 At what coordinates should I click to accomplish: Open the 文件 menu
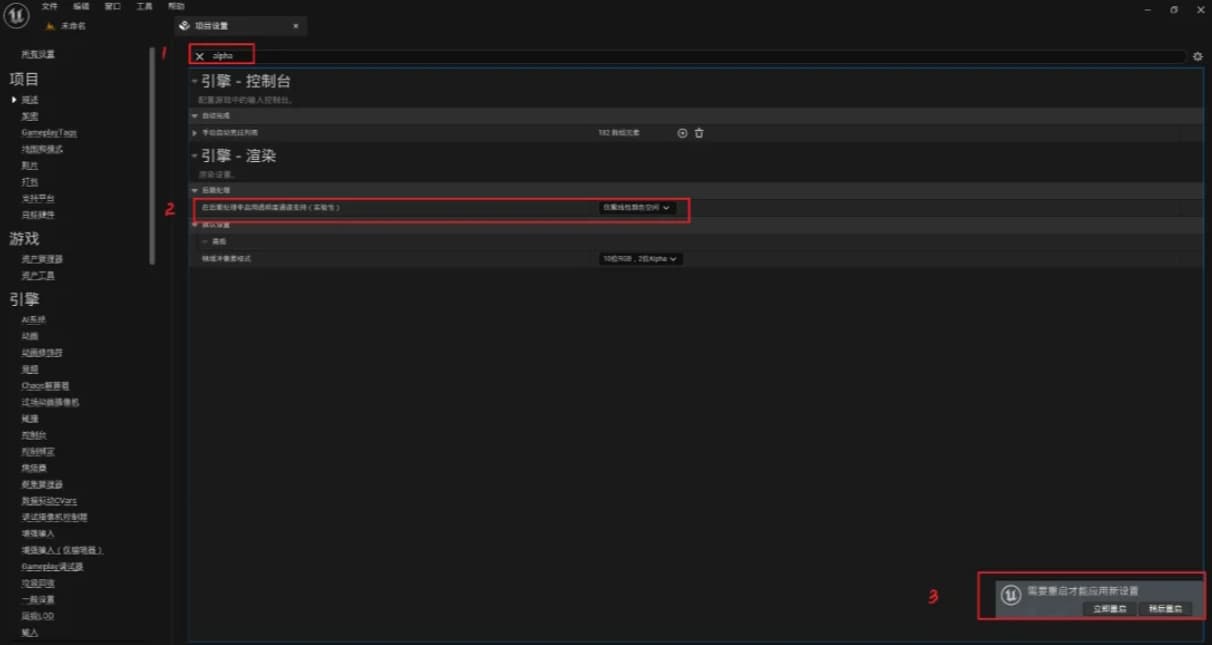click(x=50, y=6)
